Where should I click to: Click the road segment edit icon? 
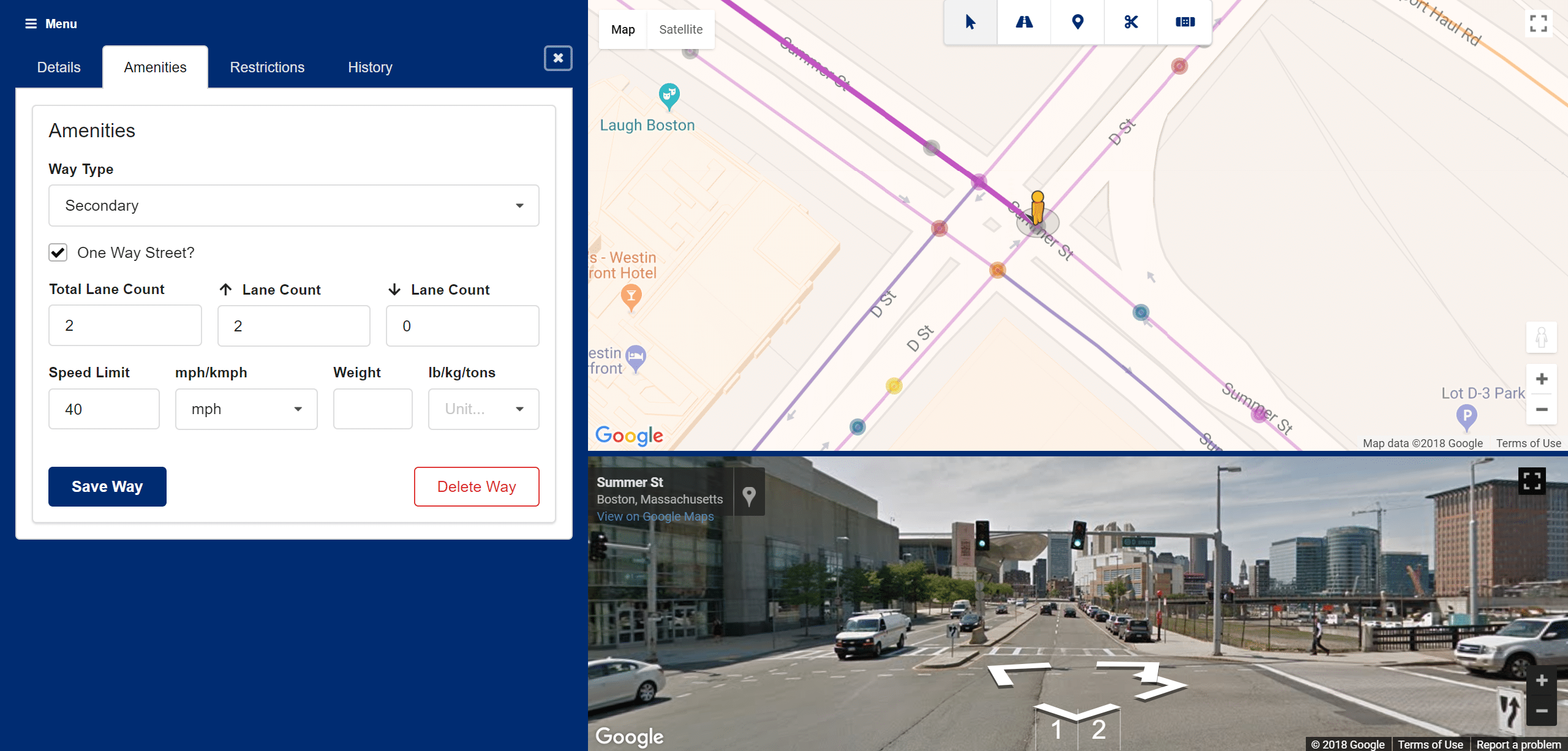[x=1024, y=22]
